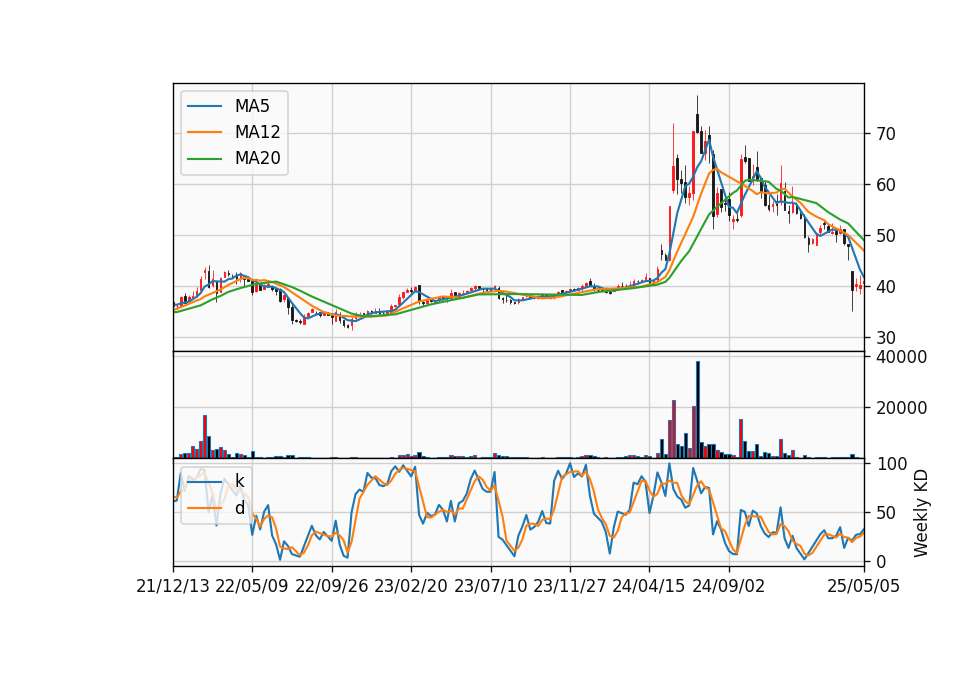Click the price axis value 30

pyautogui.click(x=885, y=337)
